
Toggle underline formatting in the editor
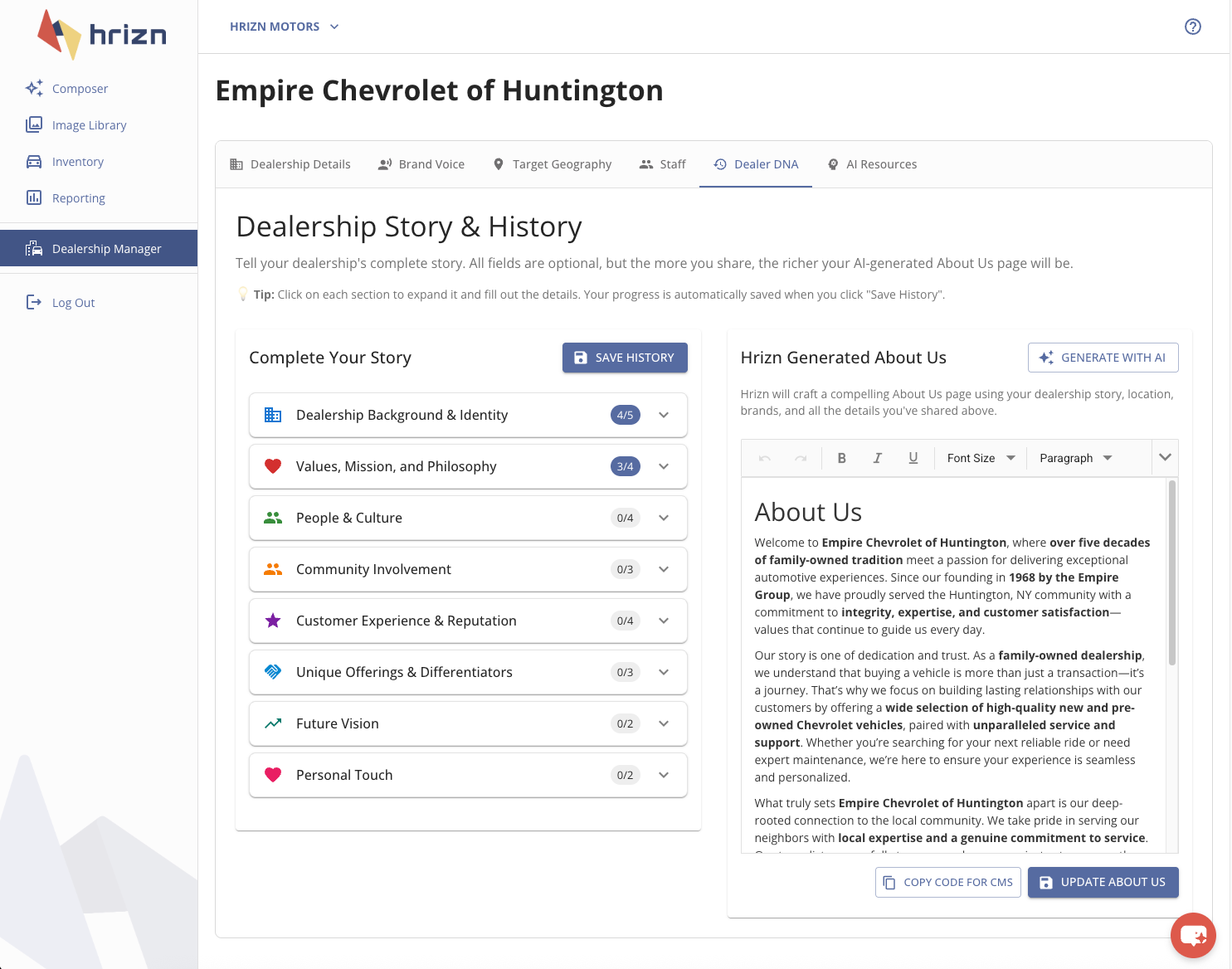coord(913,458)
